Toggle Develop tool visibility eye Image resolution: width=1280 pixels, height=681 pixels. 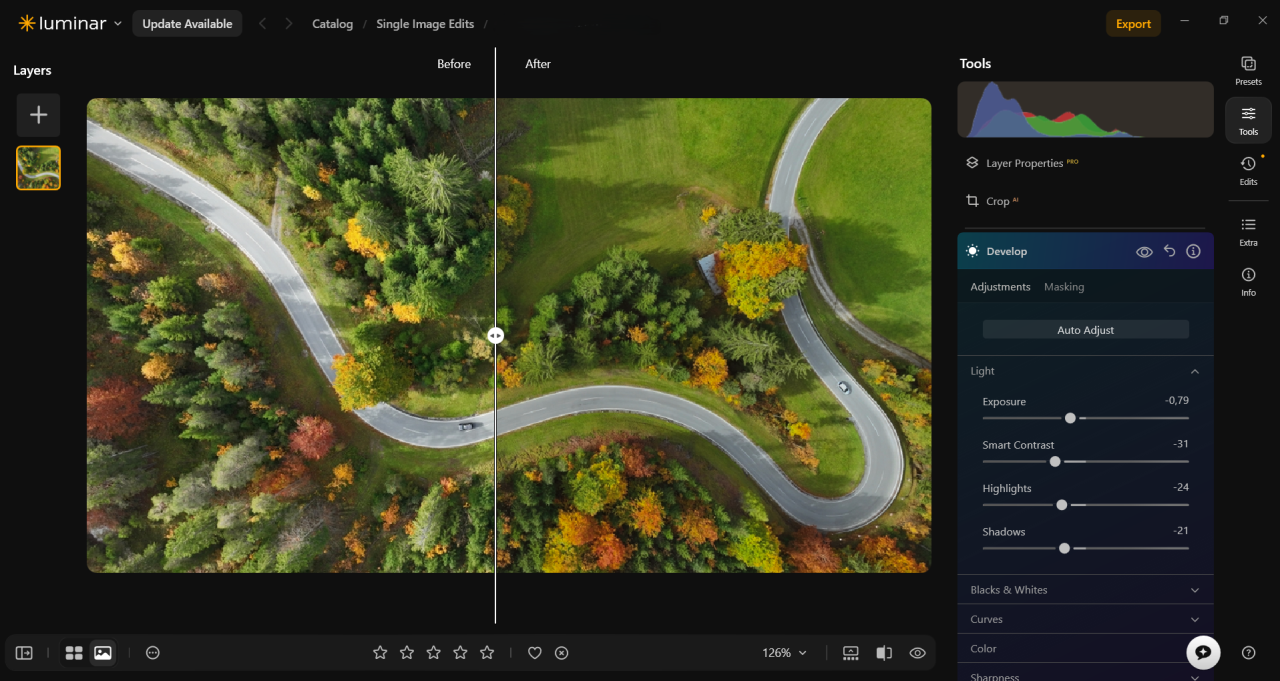(x=1144, y=252)
